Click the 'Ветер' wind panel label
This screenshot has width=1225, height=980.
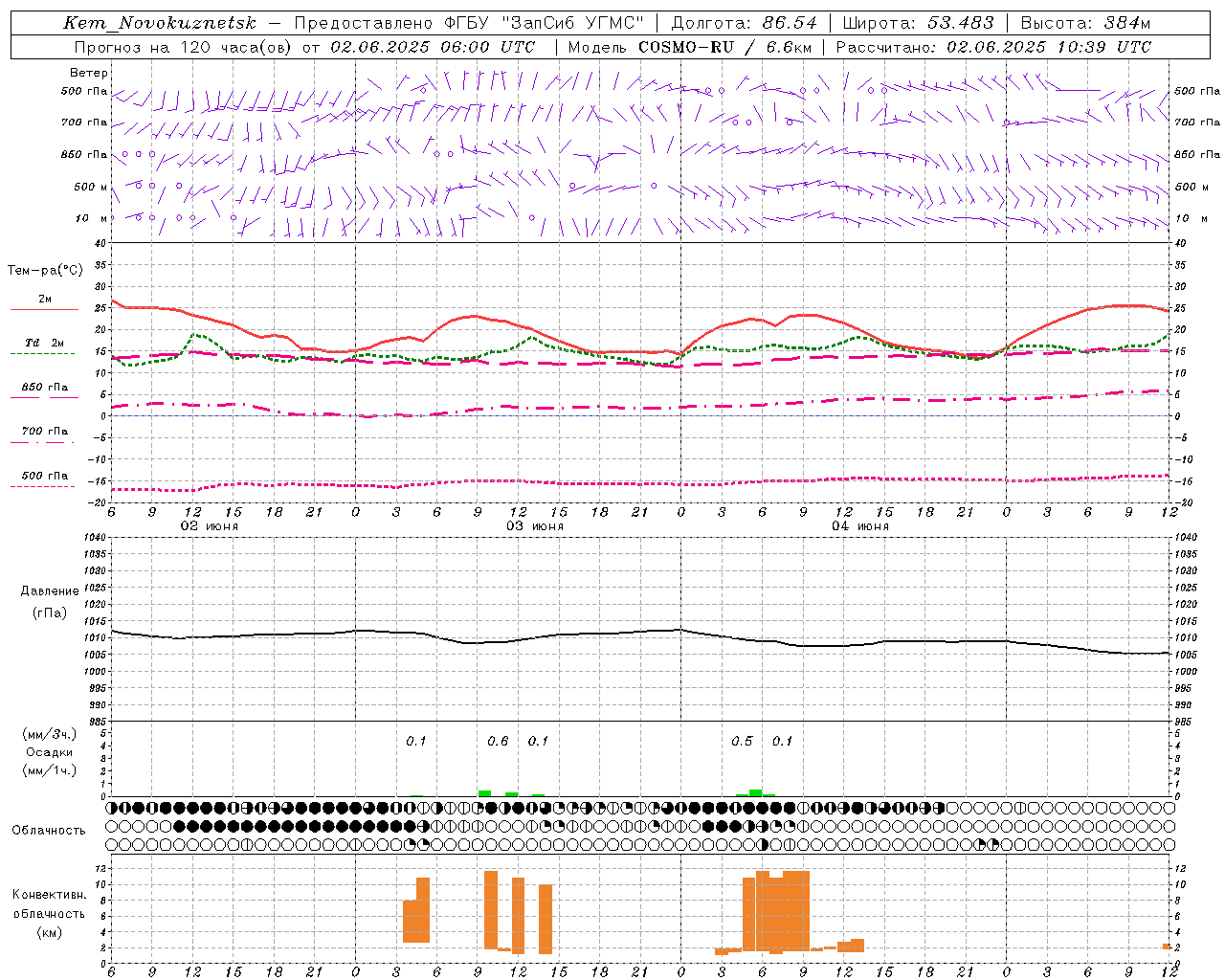[89, 73]
